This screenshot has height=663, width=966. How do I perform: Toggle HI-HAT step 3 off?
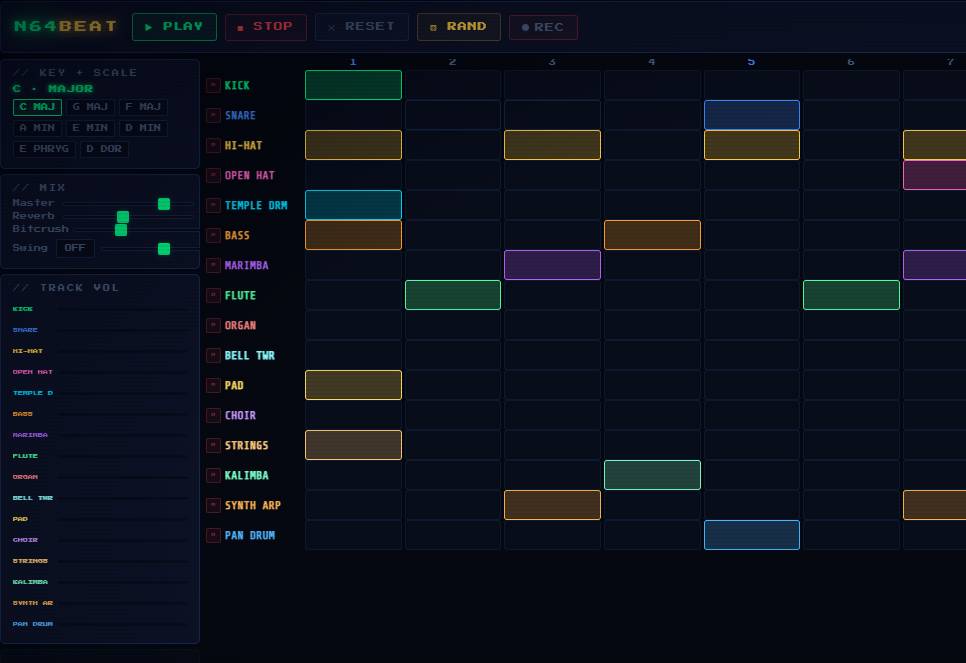[x=553, y=145]
